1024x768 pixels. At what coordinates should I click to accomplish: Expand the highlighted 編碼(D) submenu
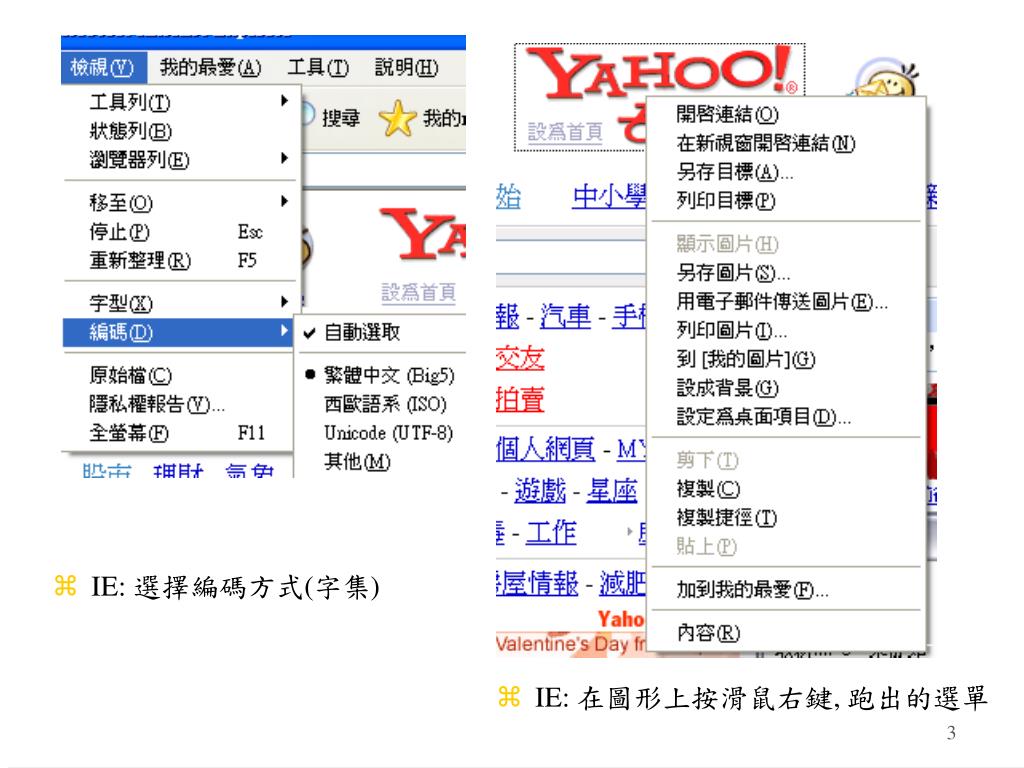point(178,332)
